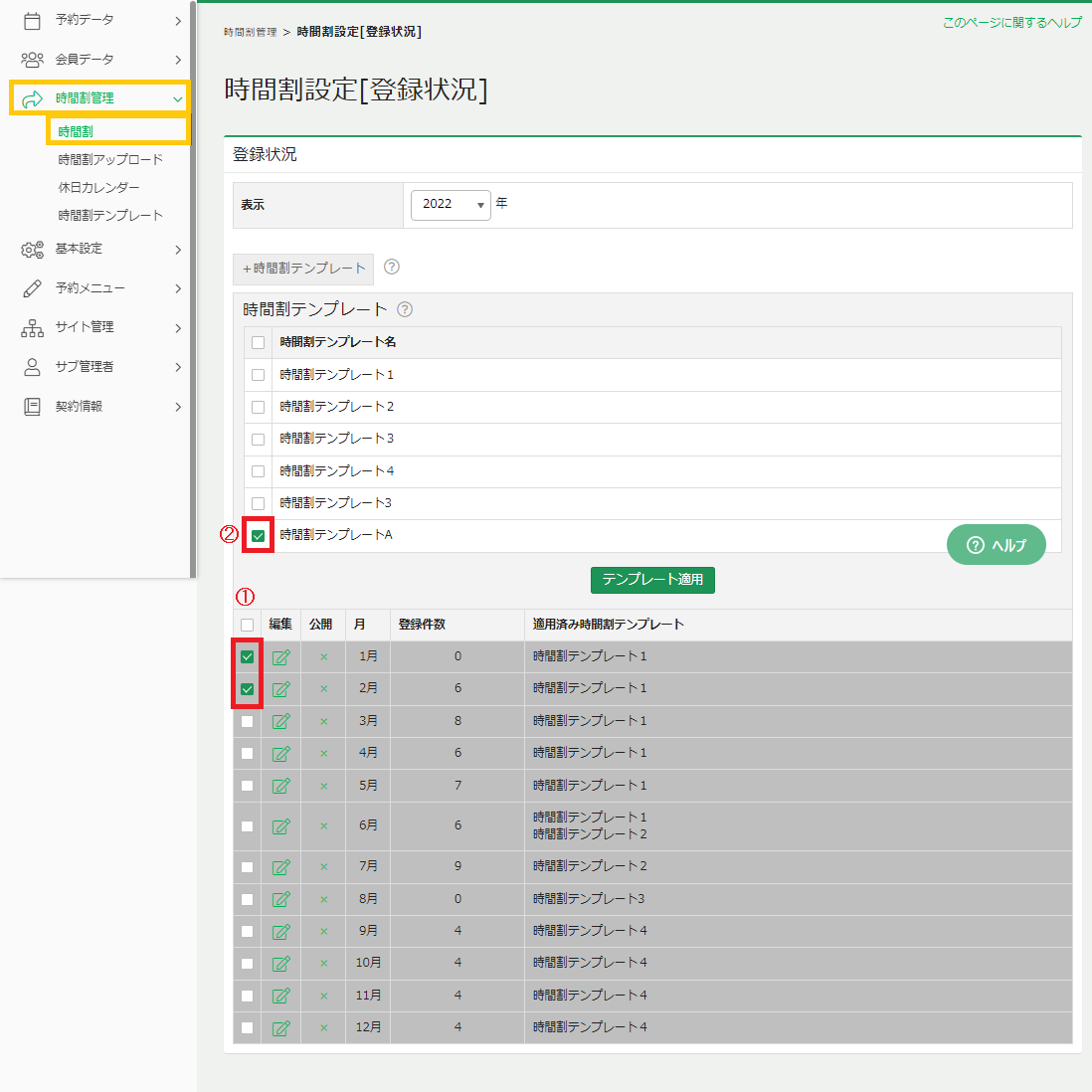This screenshot has height=1092, width=1092.
Task: Click +時間割テンプレート button
Action: click(x=303, y=269)
